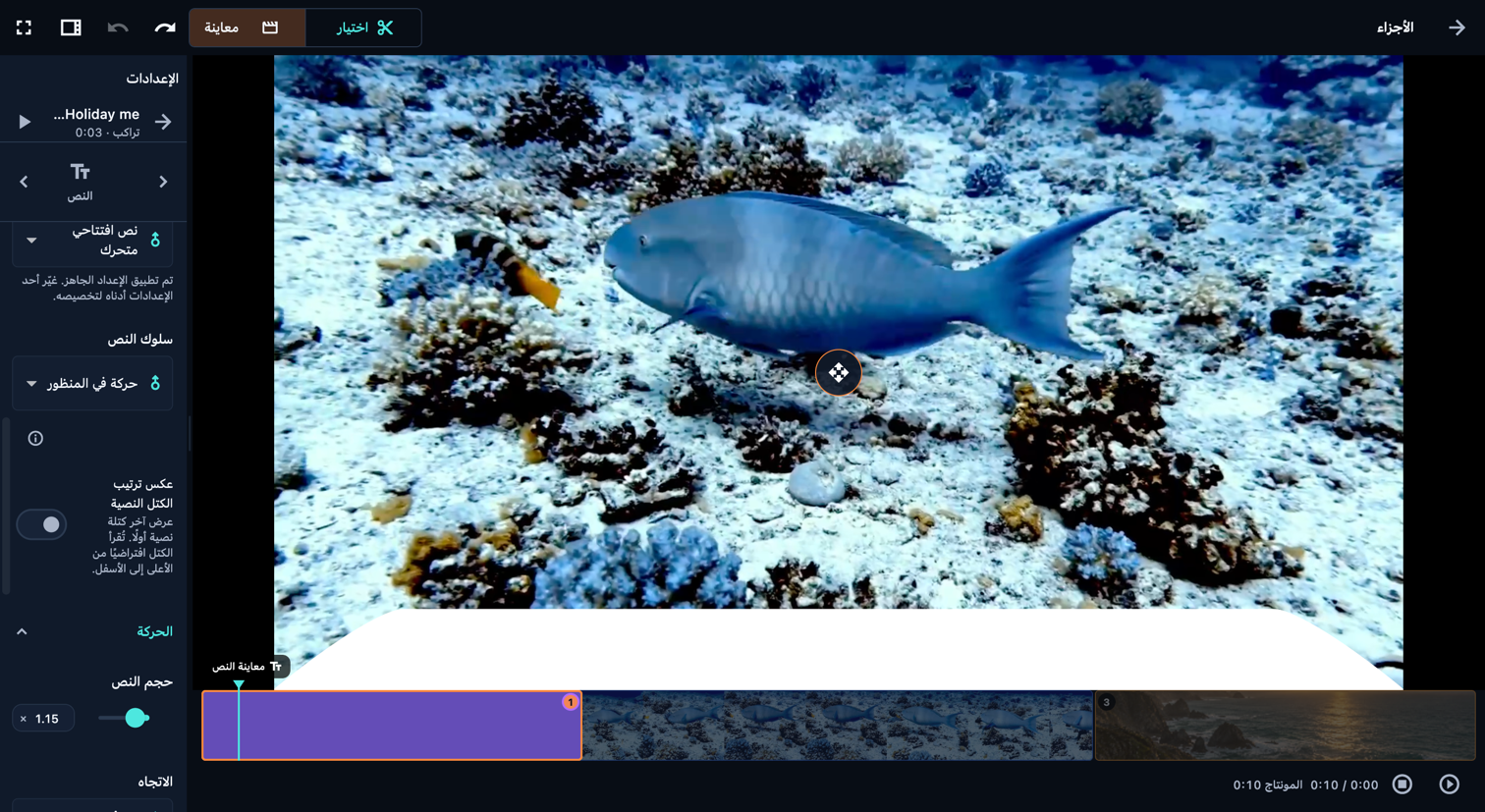
Task: Switch to the اختيار selection tab
Action: coord(363,27)
